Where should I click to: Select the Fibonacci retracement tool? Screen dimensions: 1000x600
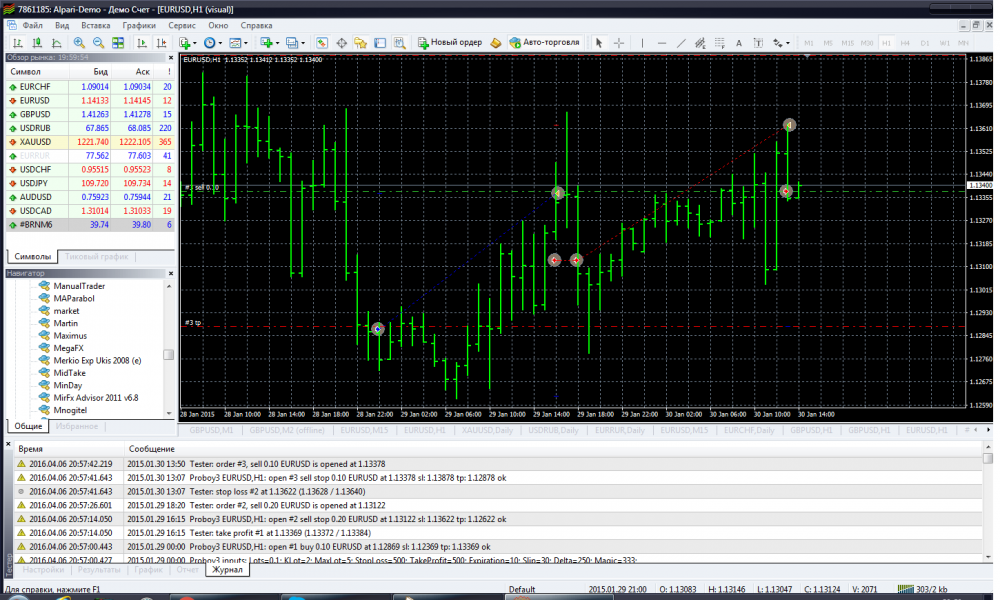719,43
